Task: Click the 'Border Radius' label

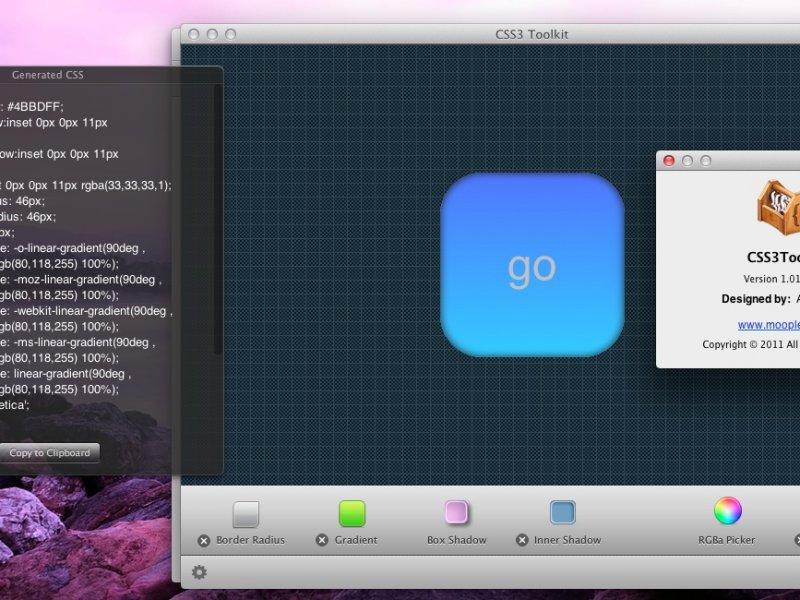Action: pos(251,540)
